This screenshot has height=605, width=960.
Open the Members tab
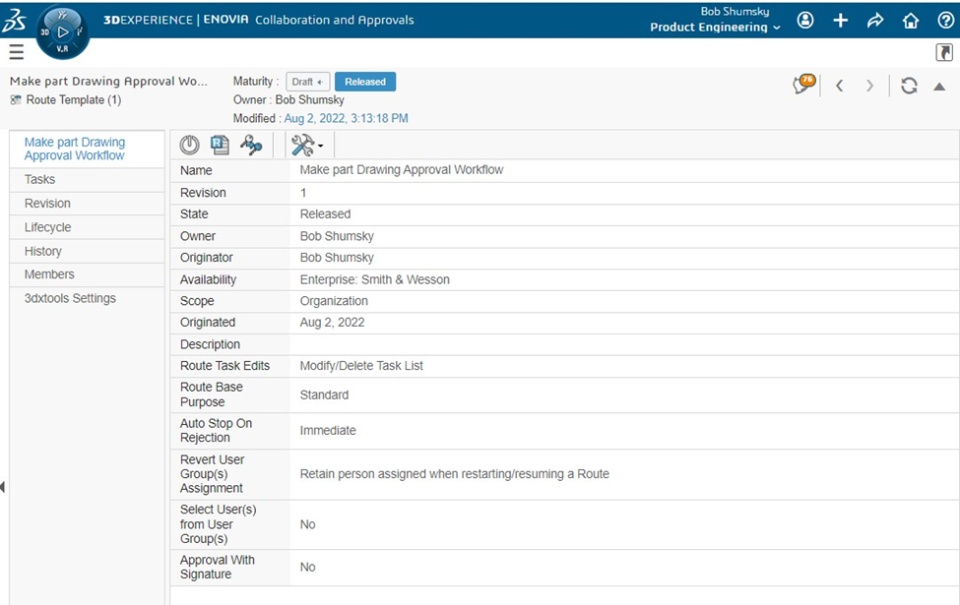click(87, 274)
